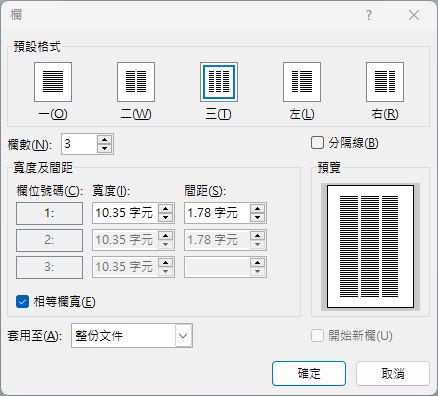438x396 pixels.
Task: Click the column 1 width field
Action: pos(125,213)
